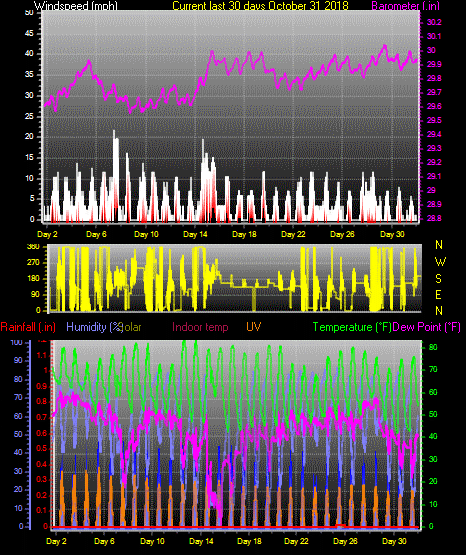Click 'Day 2' under the windspeed chart
Image resolution: width=466 pixels, height=555 pixels.
coord(47,234)
